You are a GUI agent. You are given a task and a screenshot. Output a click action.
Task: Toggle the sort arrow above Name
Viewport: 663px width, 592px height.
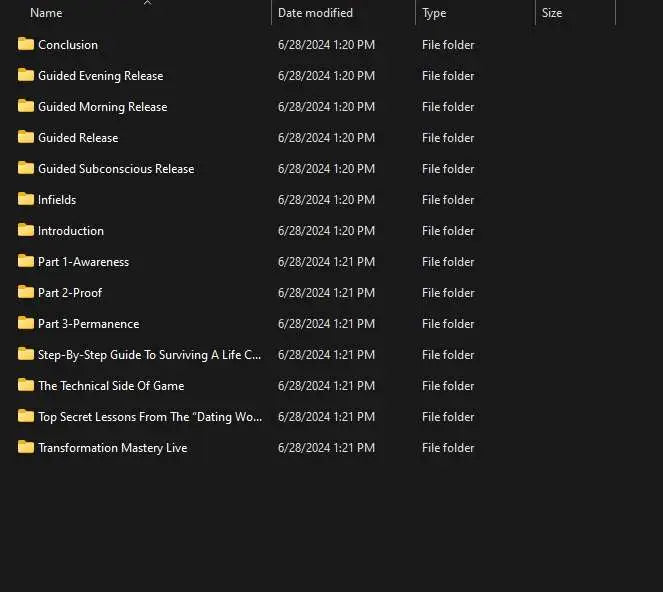148,3
